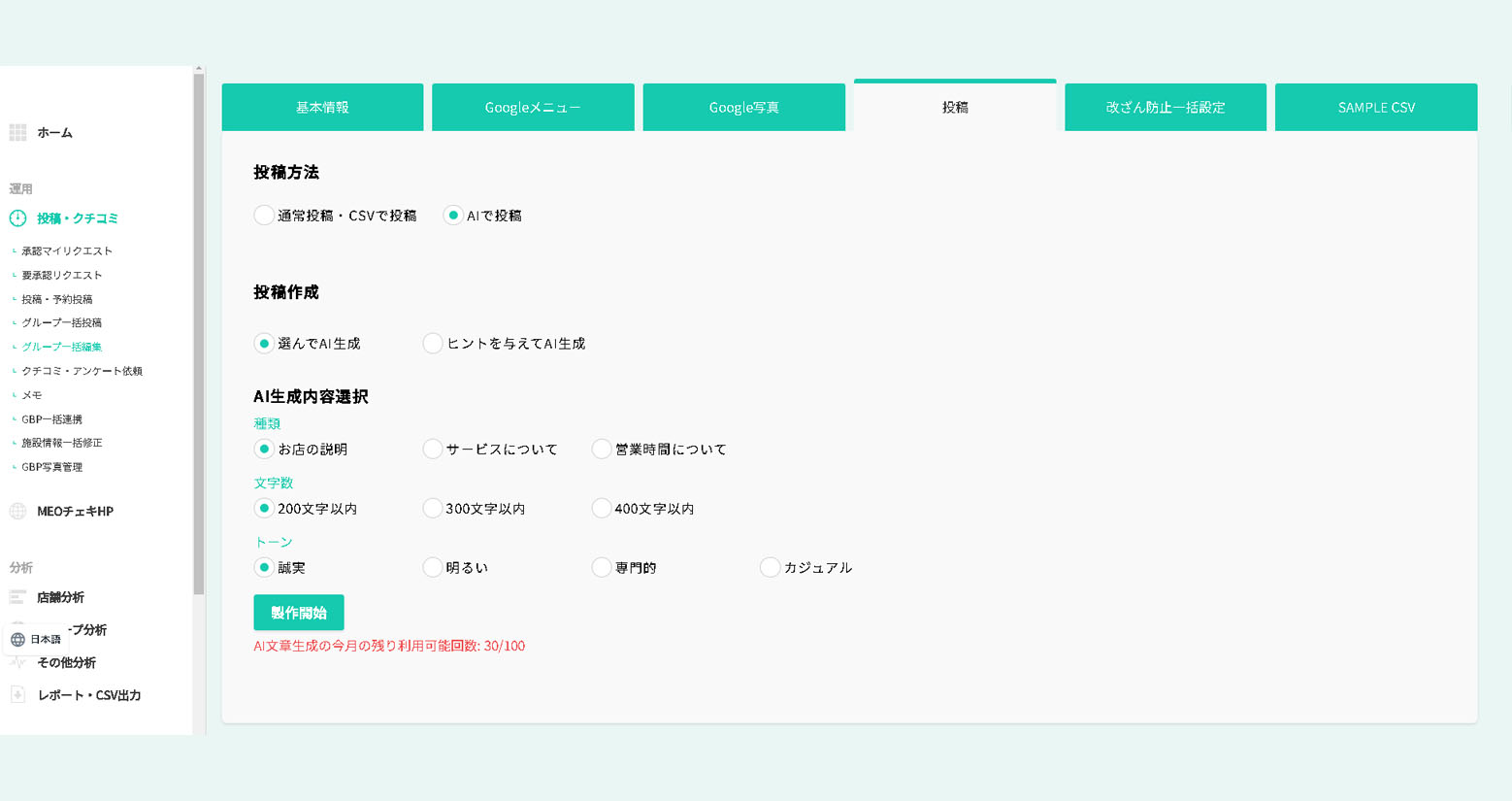
Task: Click the 投稿・クチコミ clock icon
Action: point(17,218)
